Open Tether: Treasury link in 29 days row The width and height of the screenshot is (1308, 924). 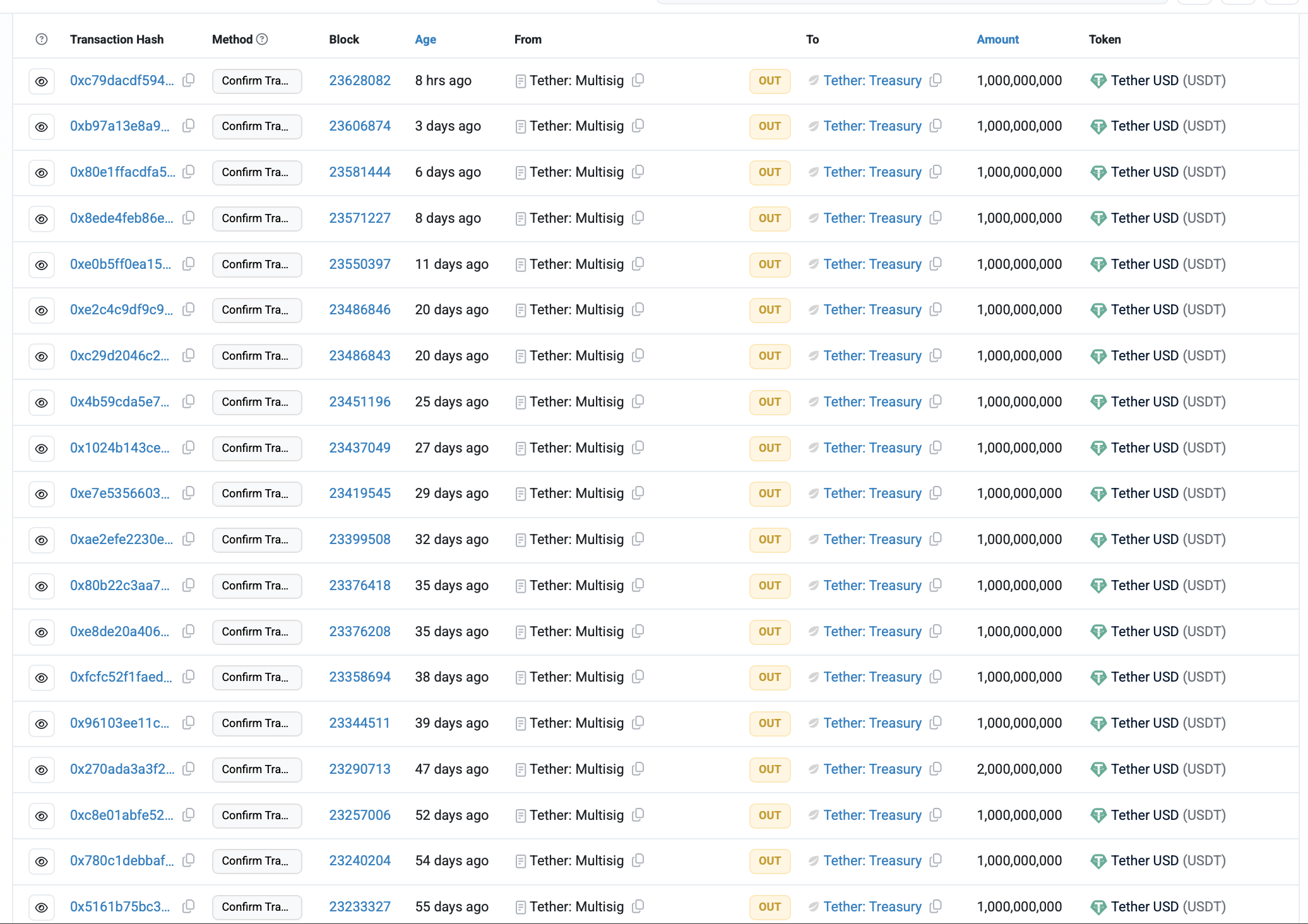coord(872,494)
